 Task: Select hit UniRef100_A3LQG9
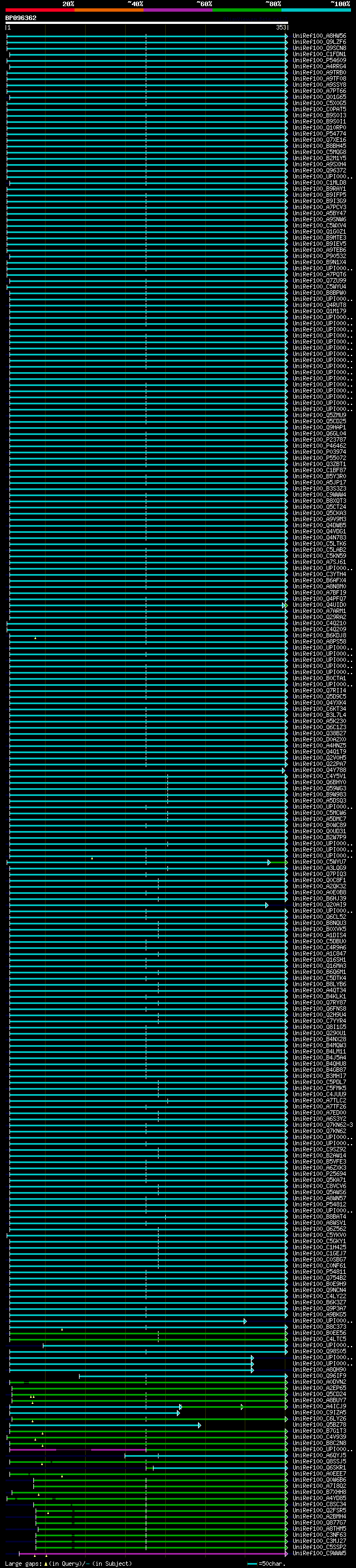tap(319, 868)
